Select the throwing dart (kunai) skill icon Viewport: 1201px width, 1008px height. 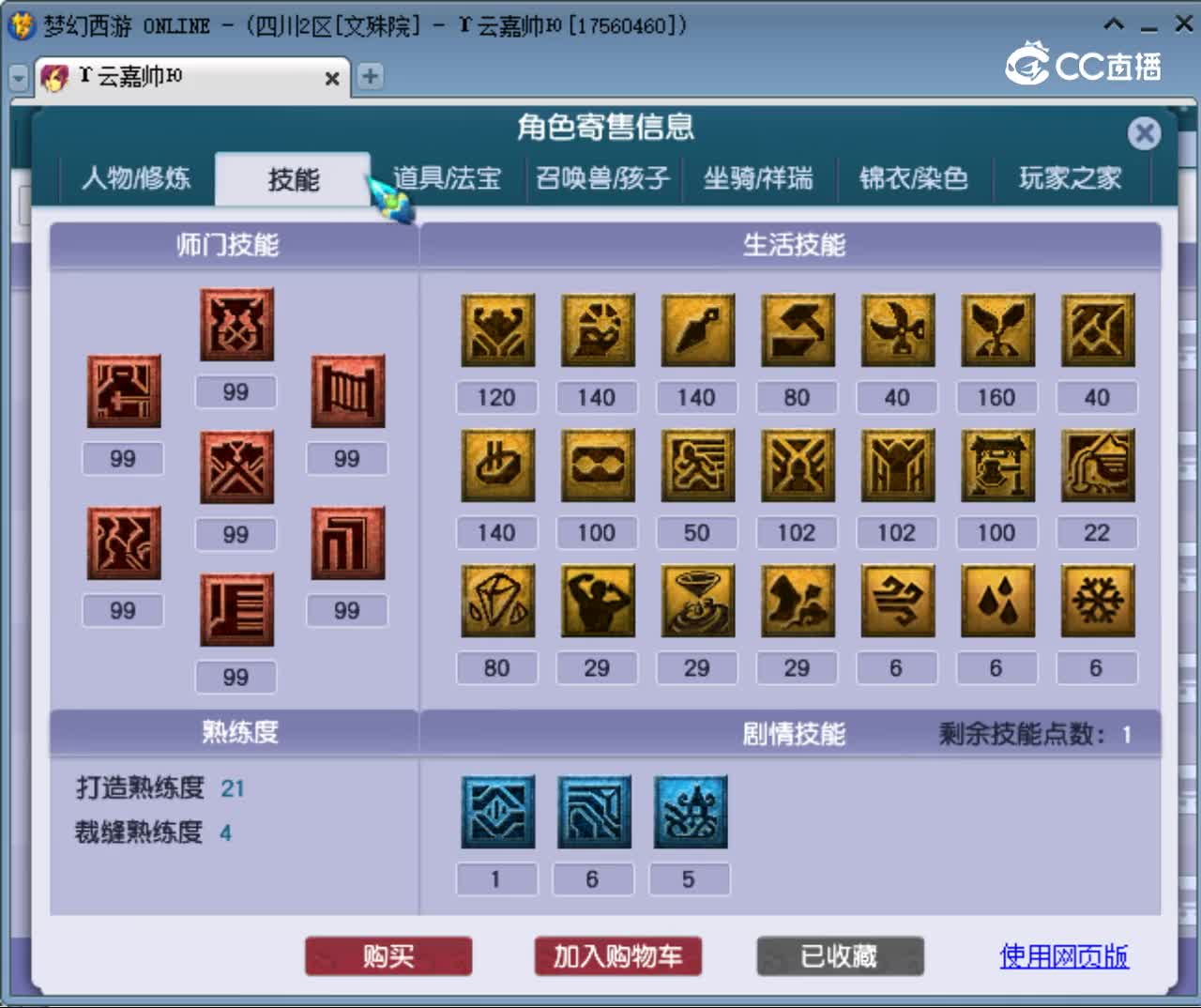pos(697,329)
